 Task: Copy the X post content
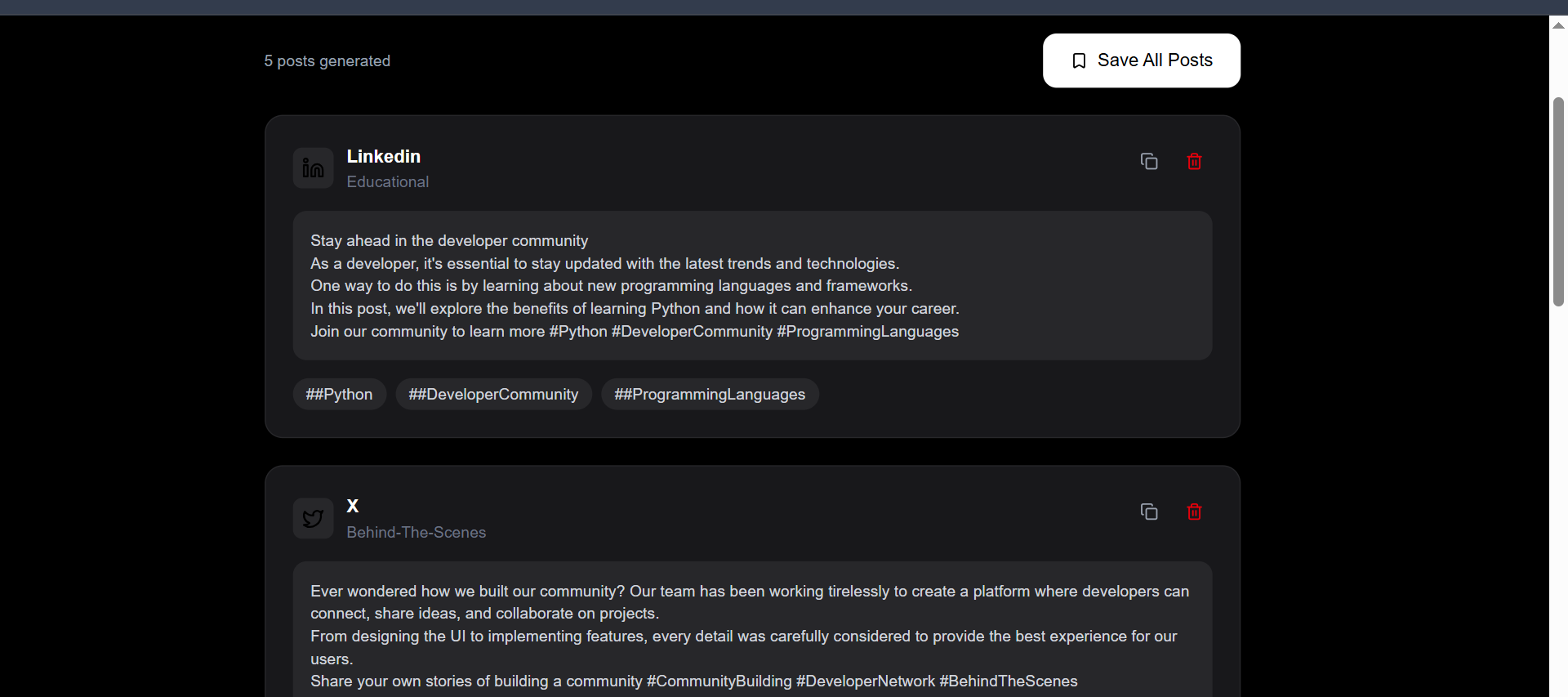click(x=1149, y=512)
